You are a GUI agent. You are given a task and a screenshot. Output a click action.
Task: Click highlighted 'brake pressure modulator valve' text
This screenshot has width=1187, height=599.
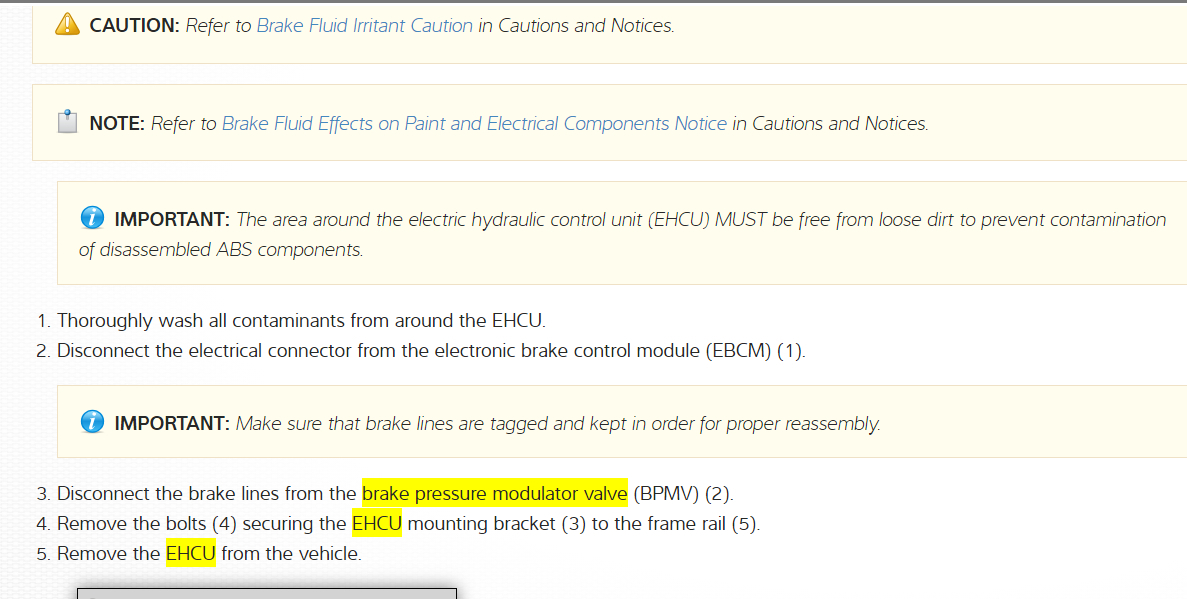click(494, 493)
